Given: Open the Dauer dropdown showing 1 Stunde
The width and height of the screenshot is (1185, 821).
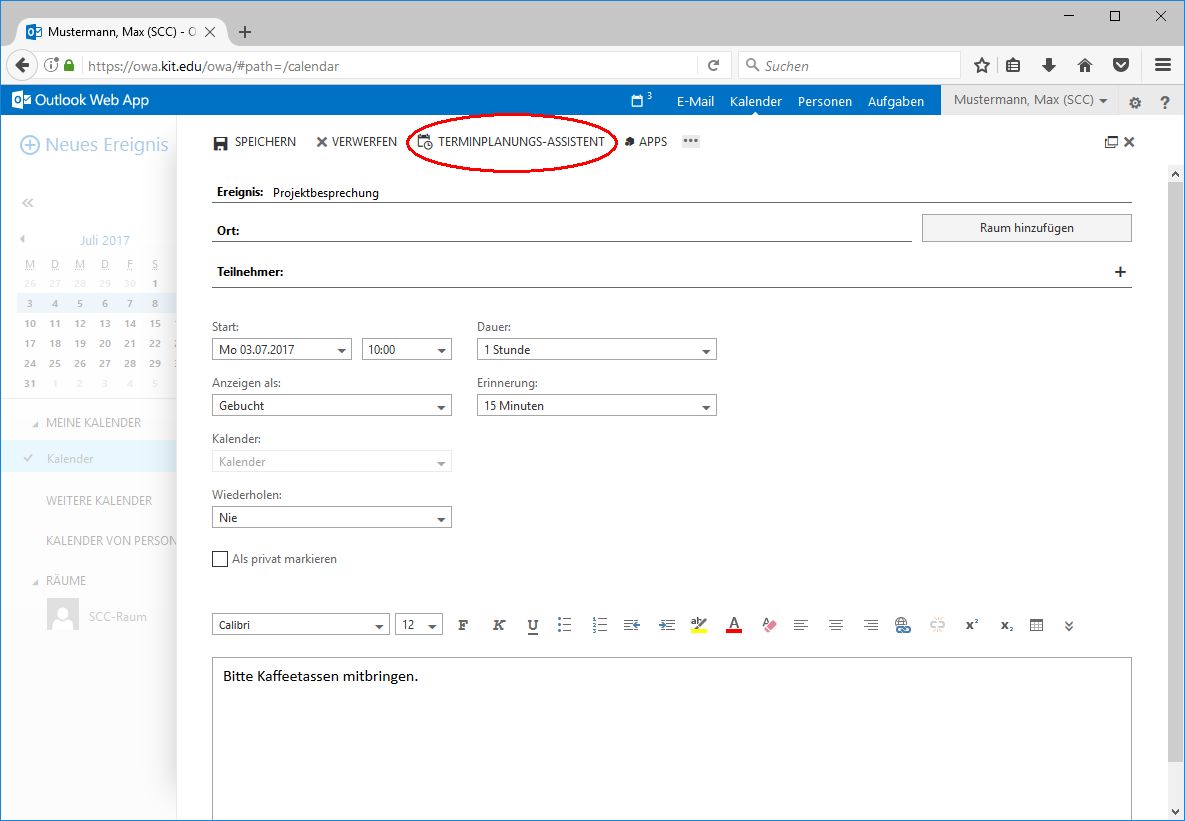Looking at the screenshot, I should coord(597,350).
